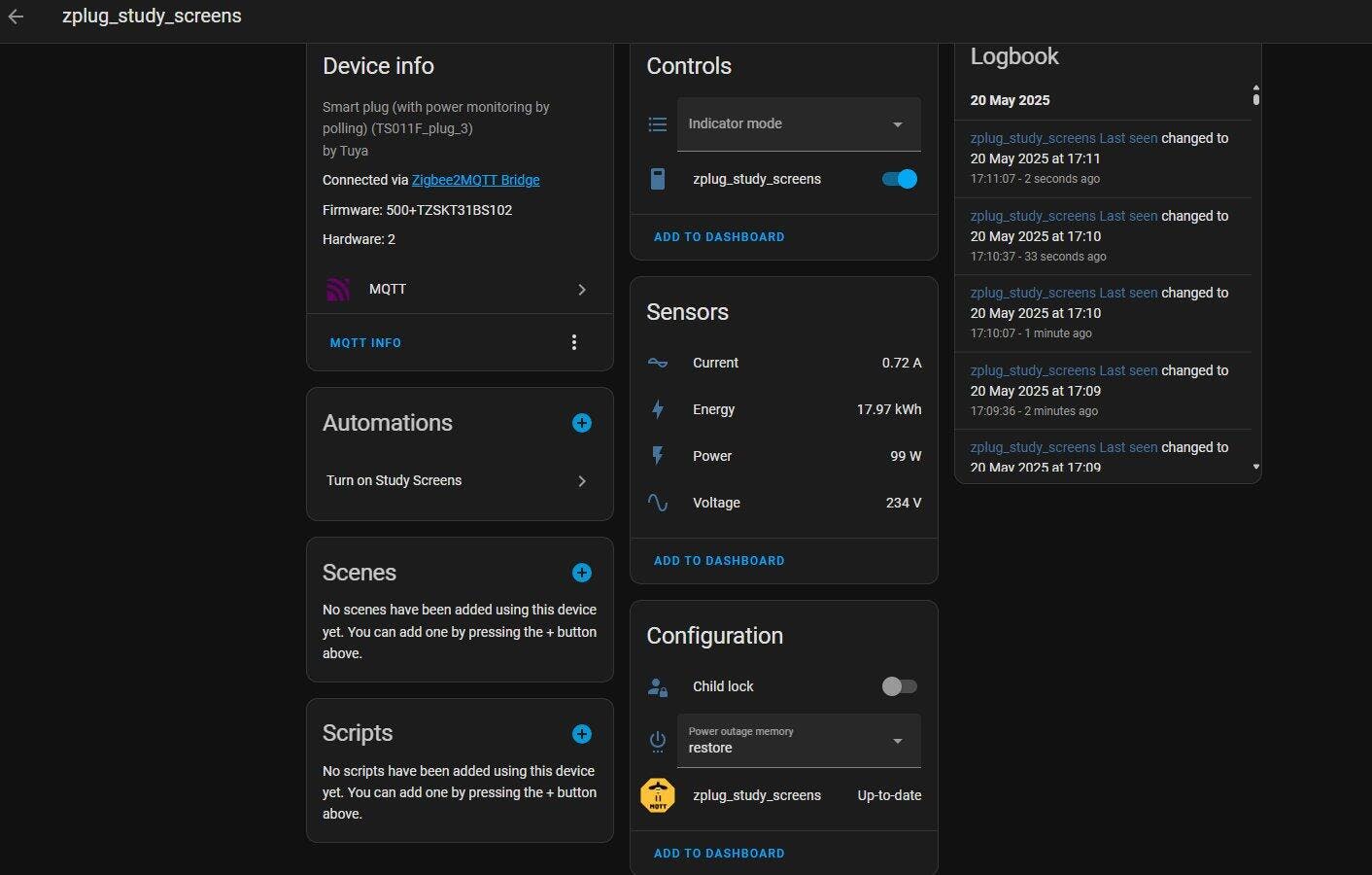Follow the Zigbee2MQTT Bridge link

(x=475, y=180)
